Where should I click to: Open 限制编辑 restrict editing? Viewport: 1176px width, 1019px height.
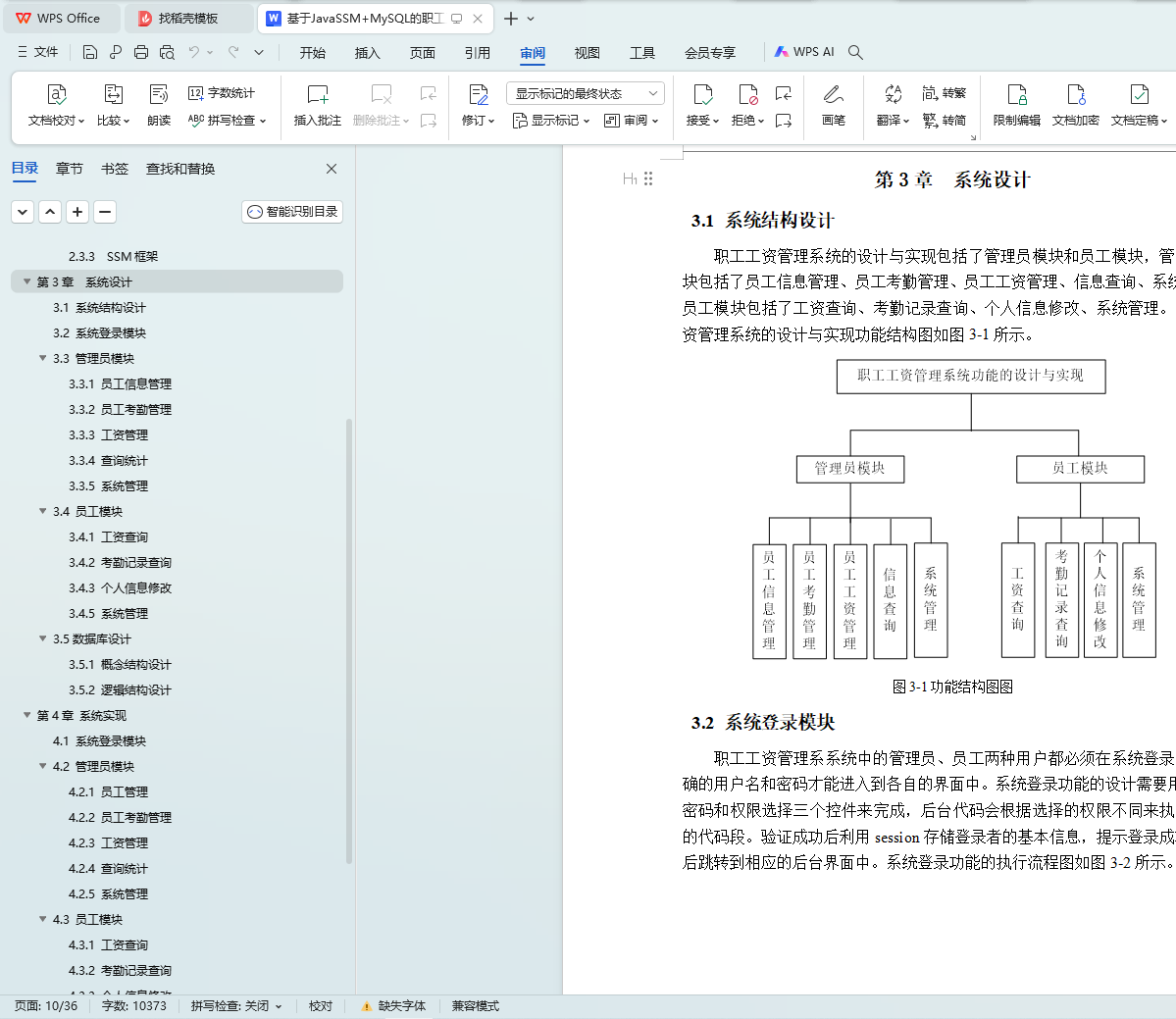(x=1016, y=105)
